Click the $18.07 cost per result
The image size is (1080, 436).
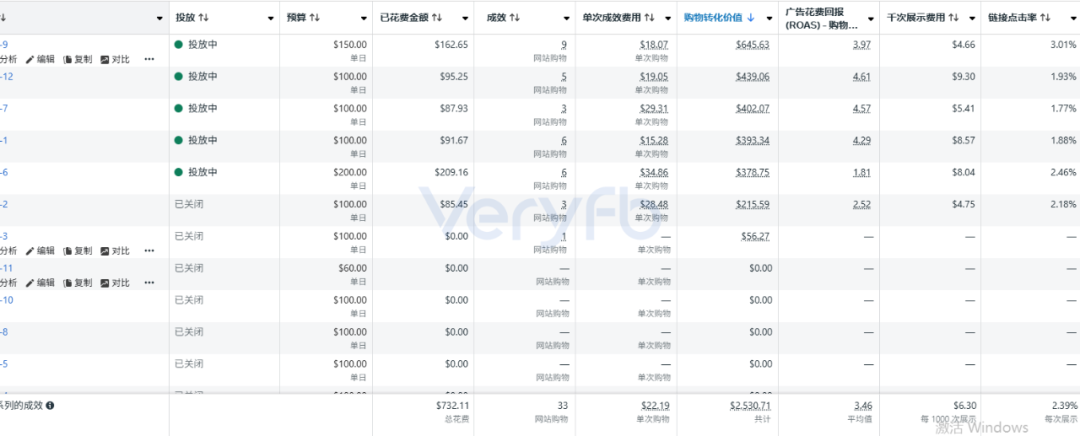click(x=654, y=45)
